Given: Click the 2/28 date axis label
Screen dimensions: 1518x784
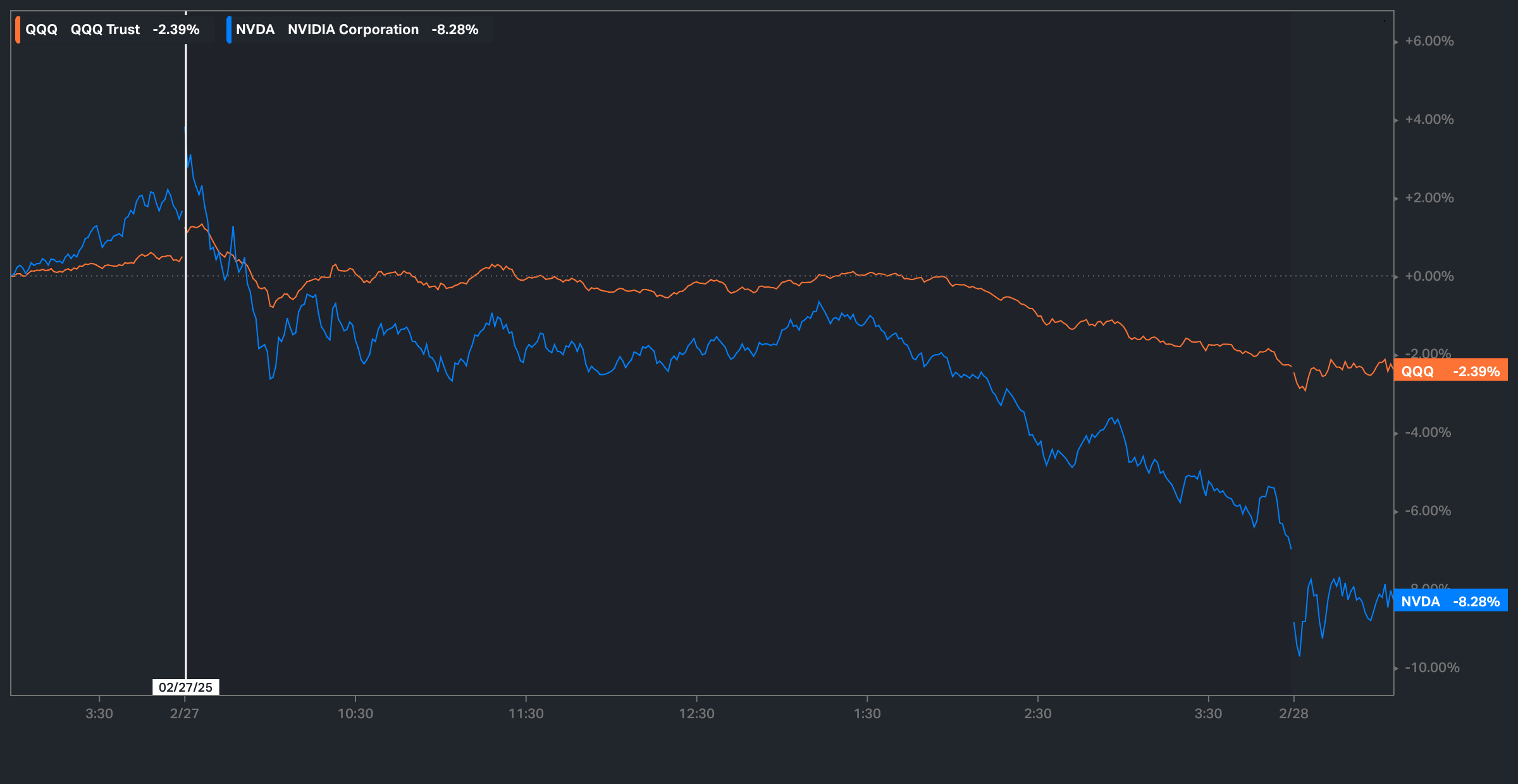Looking at the screenshot, I should coord(1293,714).
